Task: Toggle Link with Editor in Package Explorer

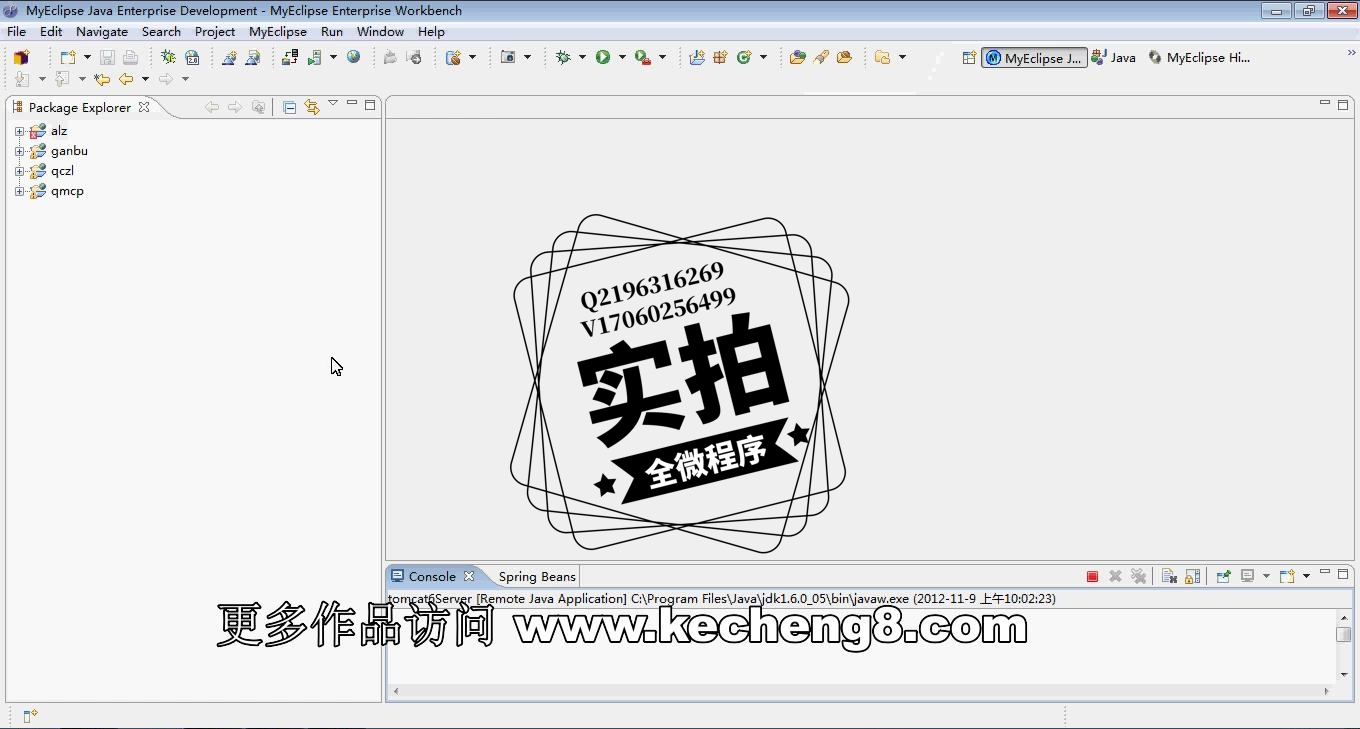Action: pos(311,107)
